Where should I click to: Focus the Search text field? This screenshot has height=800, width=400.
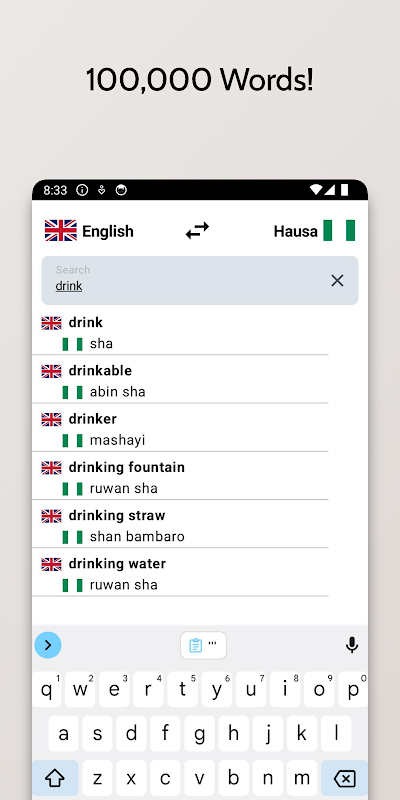click(x=200, y=281)
